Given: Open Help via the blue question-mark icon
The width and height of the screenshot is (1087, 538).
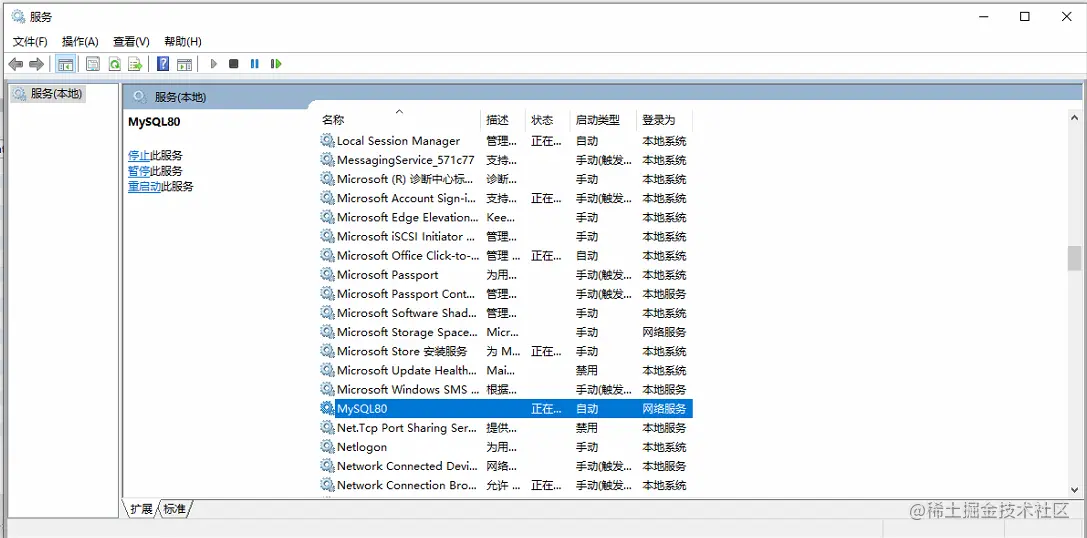Looking at the screenshot, I should point(163,64).
